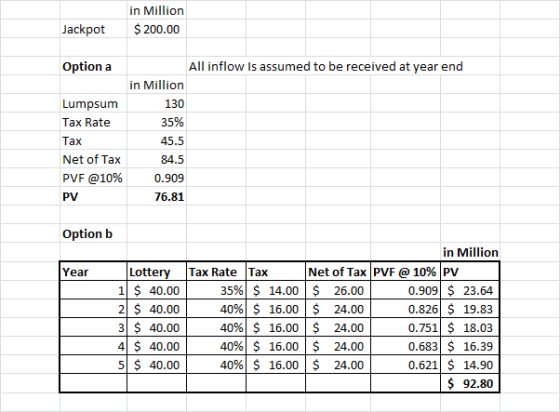Select the Tax Rate column header
560x412 pixels.
[216, 272]
